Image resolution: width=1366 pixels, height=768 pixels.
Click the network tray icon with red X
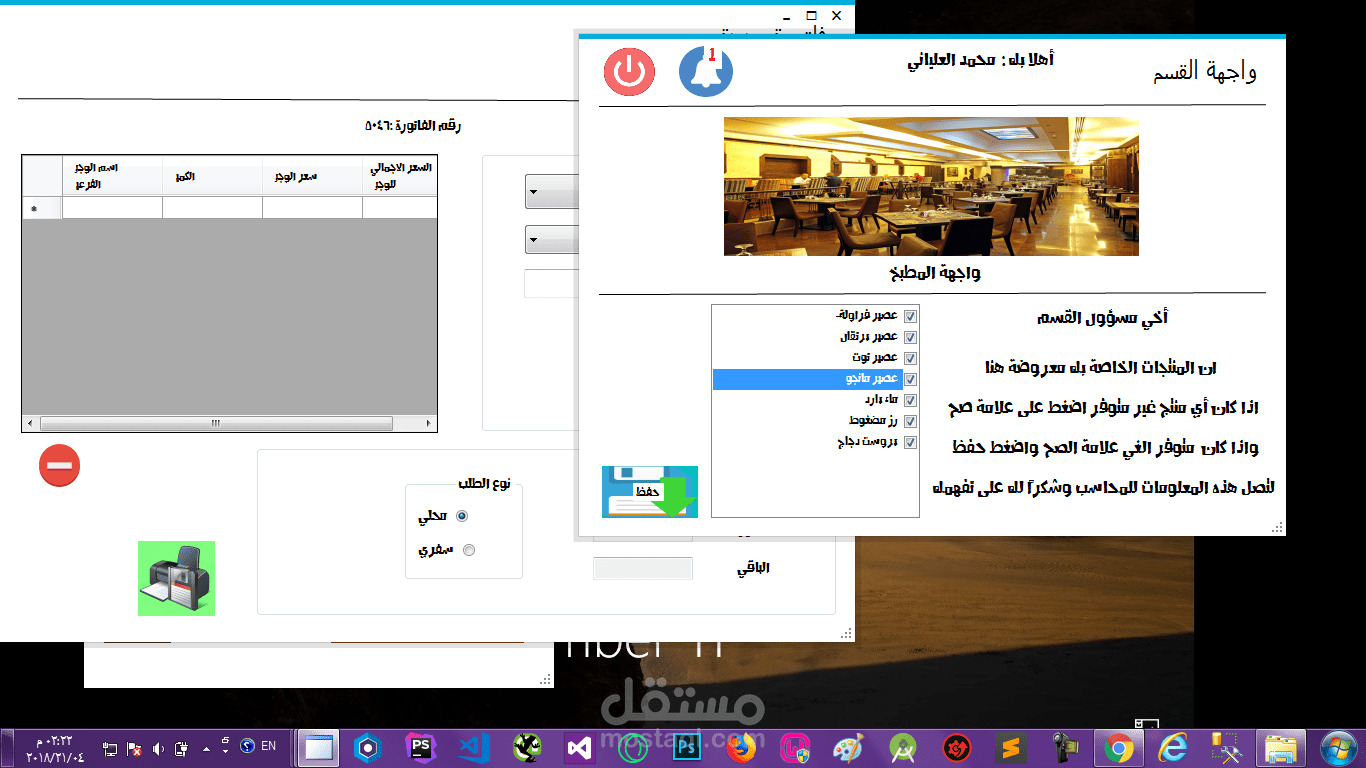134,747
